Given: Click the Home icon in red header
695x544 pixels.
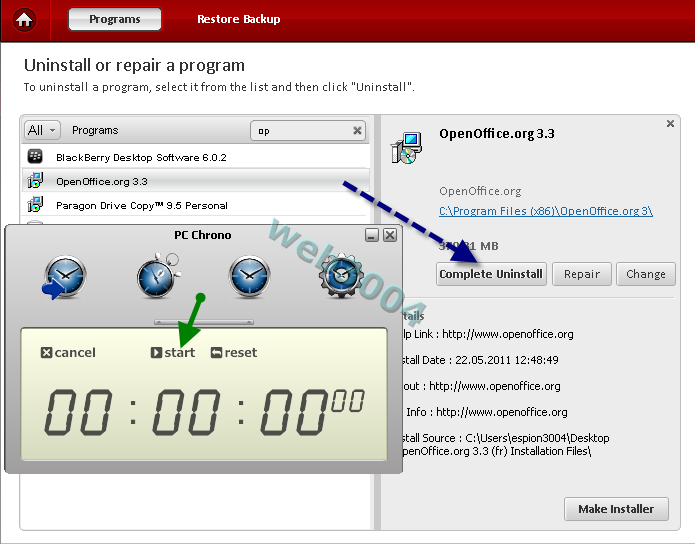Looking at the screenshot, I should 24,20.
